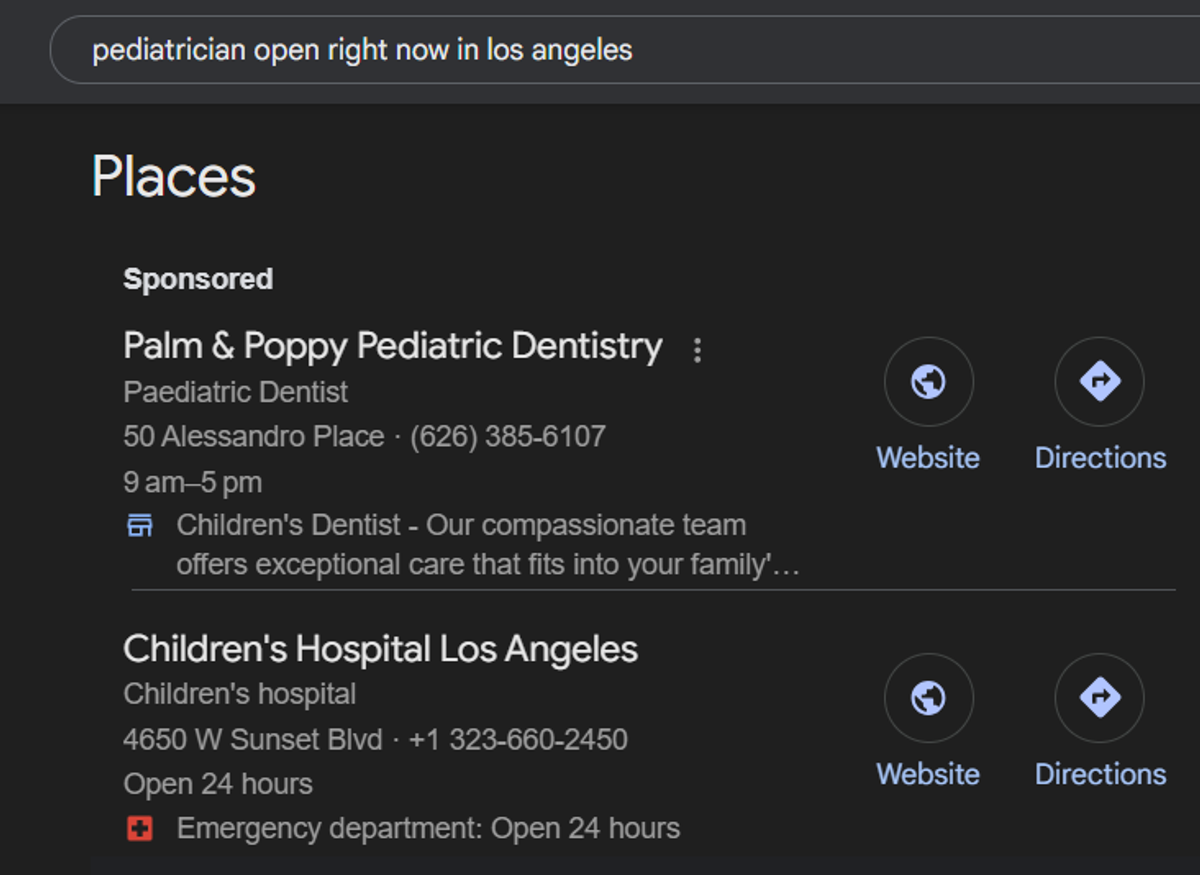The width and height of the screenshot is (1200, 875).
Task: Click the search box with the pediatrician query
Action: pyautogui.click(x=600, y=50)
